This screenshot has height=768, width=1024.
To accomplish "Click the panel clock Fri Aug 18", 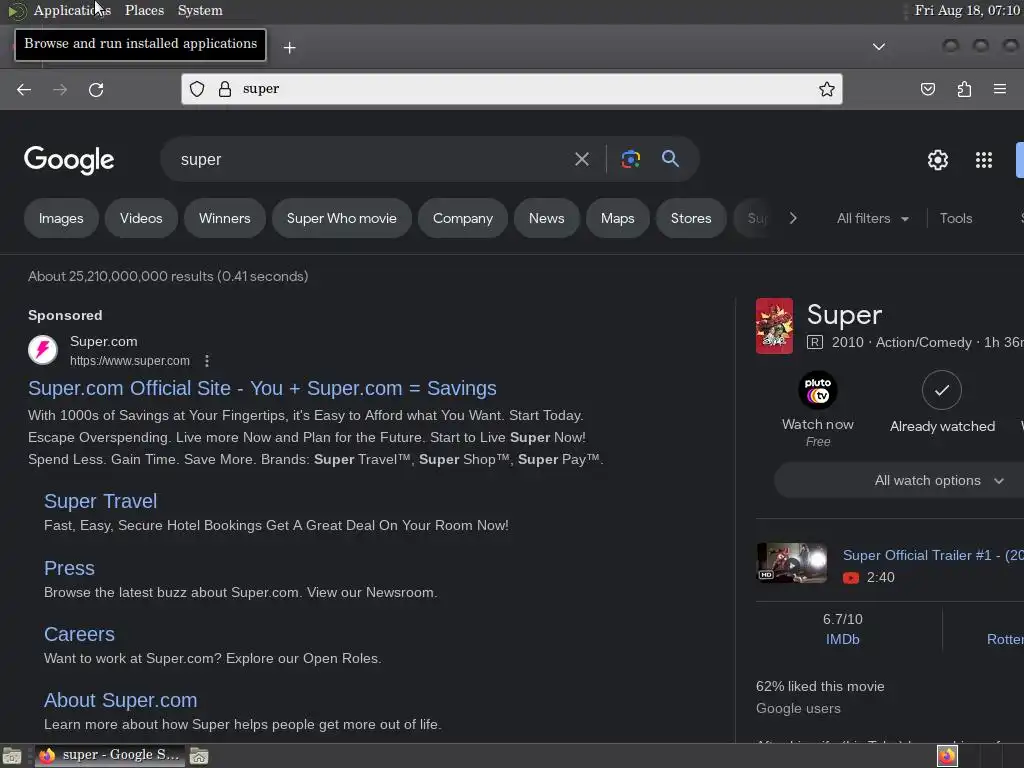I will click(967, 10).
